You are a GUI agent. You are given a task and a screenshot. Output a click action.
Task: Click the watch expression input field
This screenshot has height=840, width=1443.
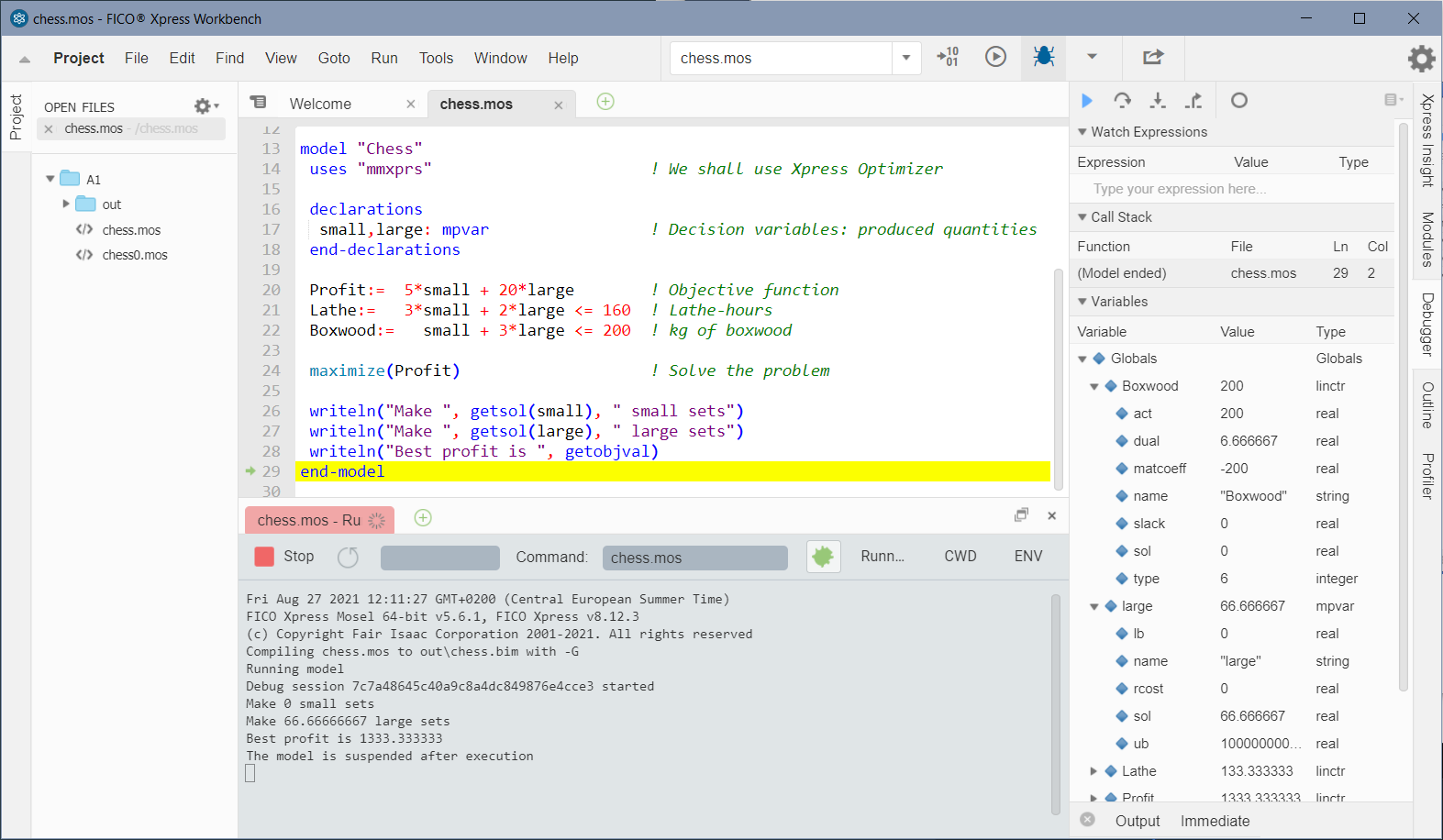click(1232, 189)
